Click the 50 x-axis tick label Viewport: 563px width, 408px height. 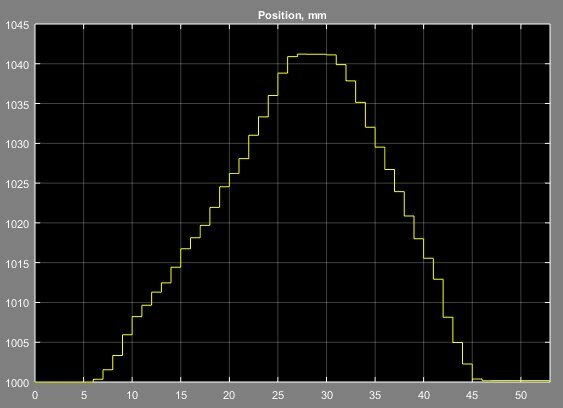click(521, 395)
